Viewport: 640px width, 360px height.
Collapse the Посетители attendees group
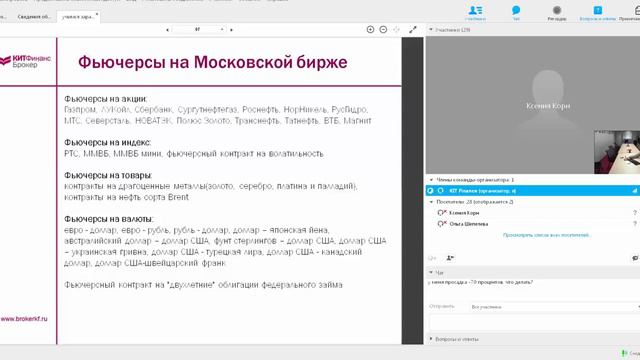coord(431,202)
